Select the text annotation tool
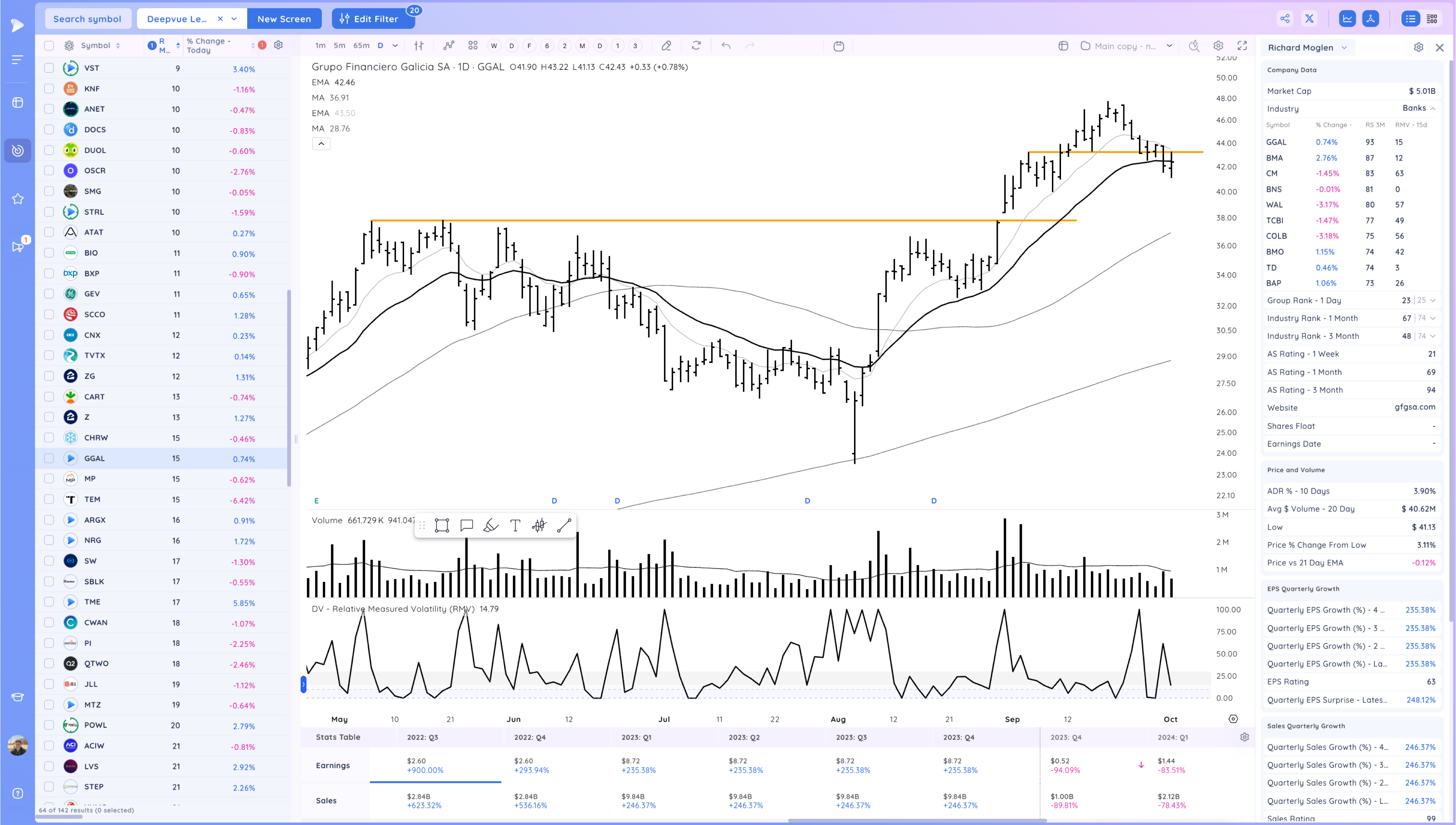Screen dimensions: 1456x825 (515, 526)
